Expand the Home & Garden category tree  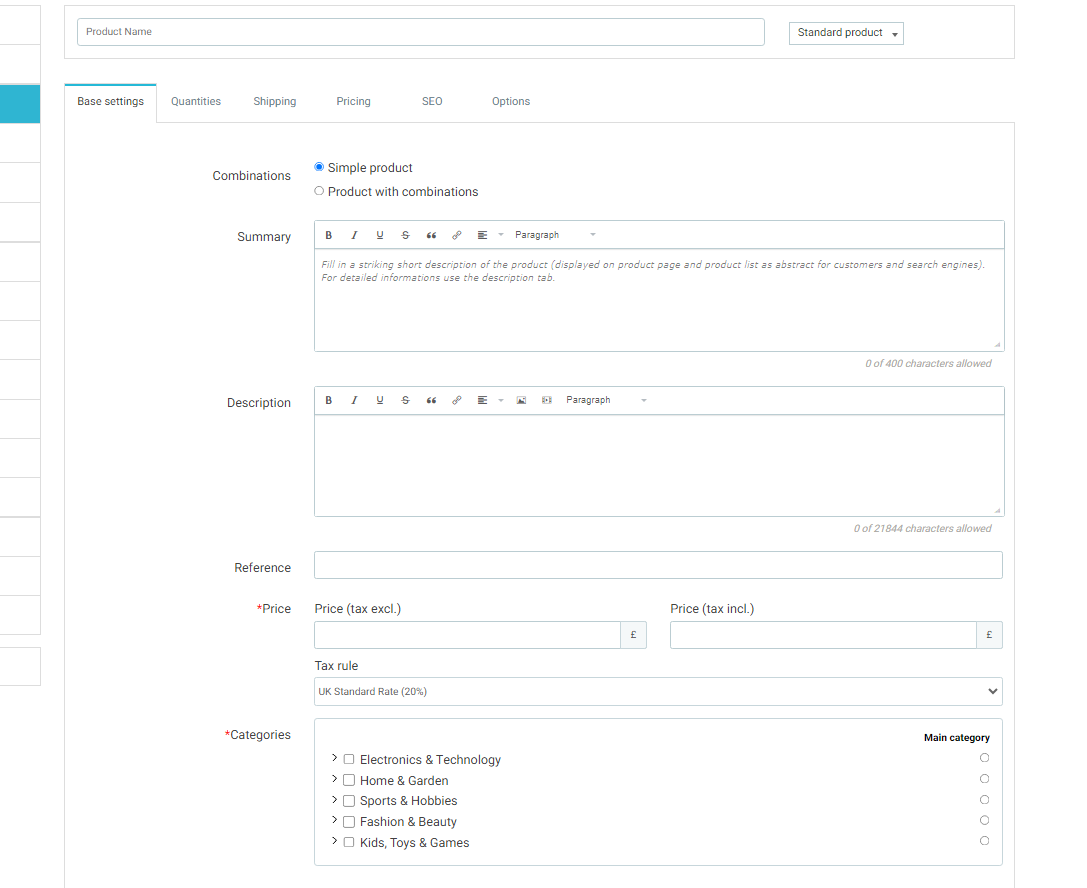(x=334, y=778)
